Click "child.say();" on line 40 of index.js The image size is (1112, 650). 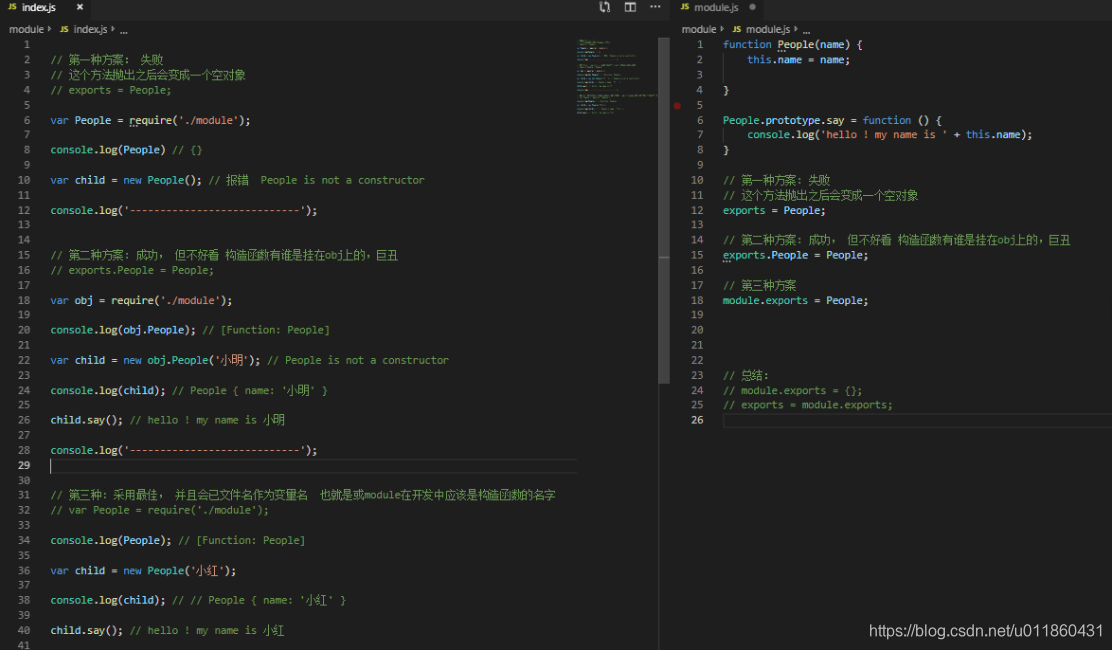87,630
